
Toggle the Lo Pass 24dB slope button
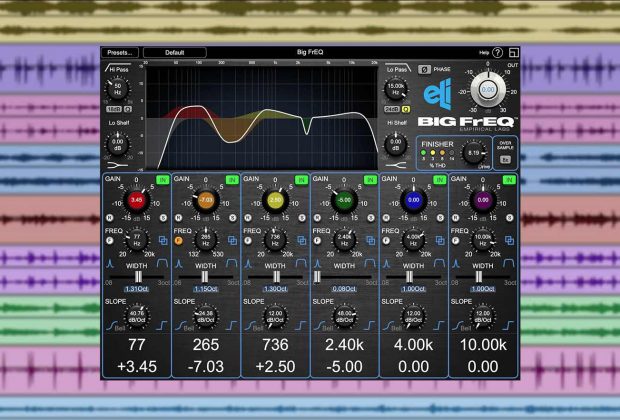click(392, 109)
